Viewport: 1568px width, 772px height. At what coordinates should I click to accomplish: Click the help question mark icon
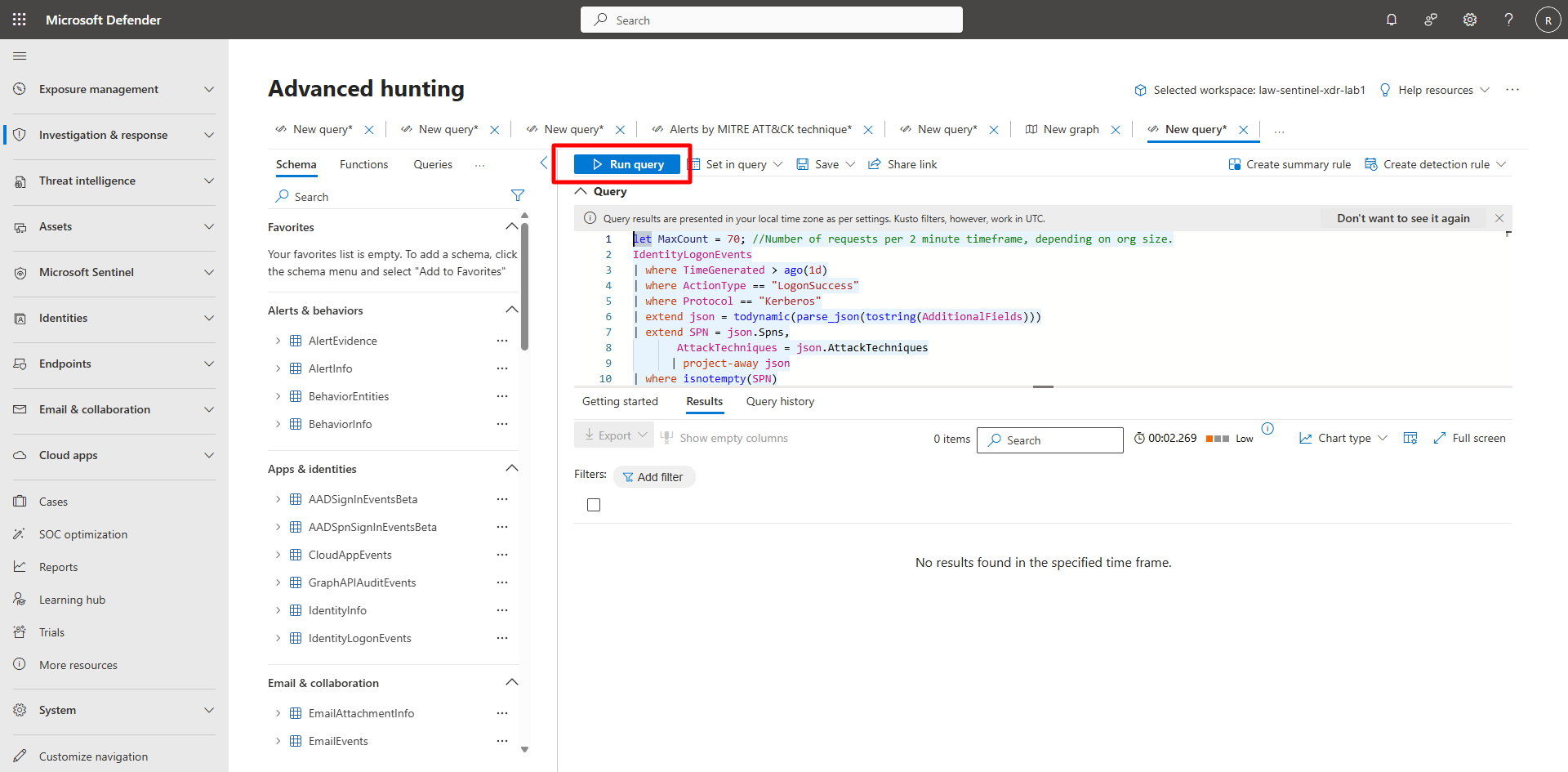coord(1509,20)
